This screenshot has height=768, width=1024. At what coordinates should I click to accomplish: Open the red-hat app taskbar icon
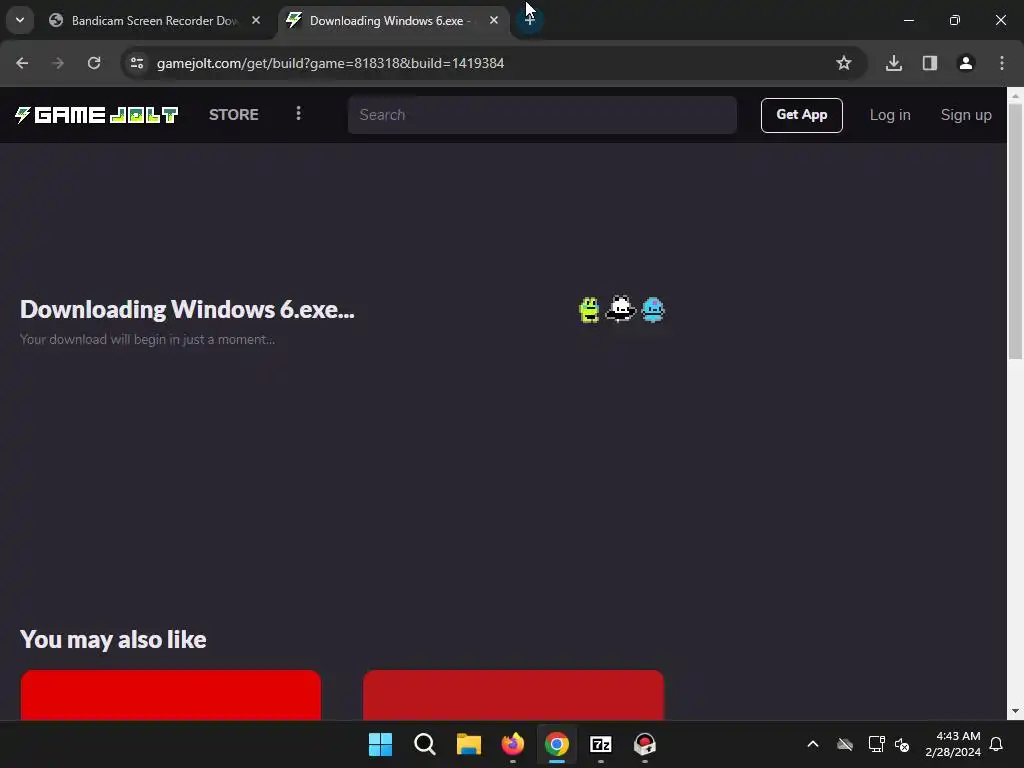click(645, 744)
